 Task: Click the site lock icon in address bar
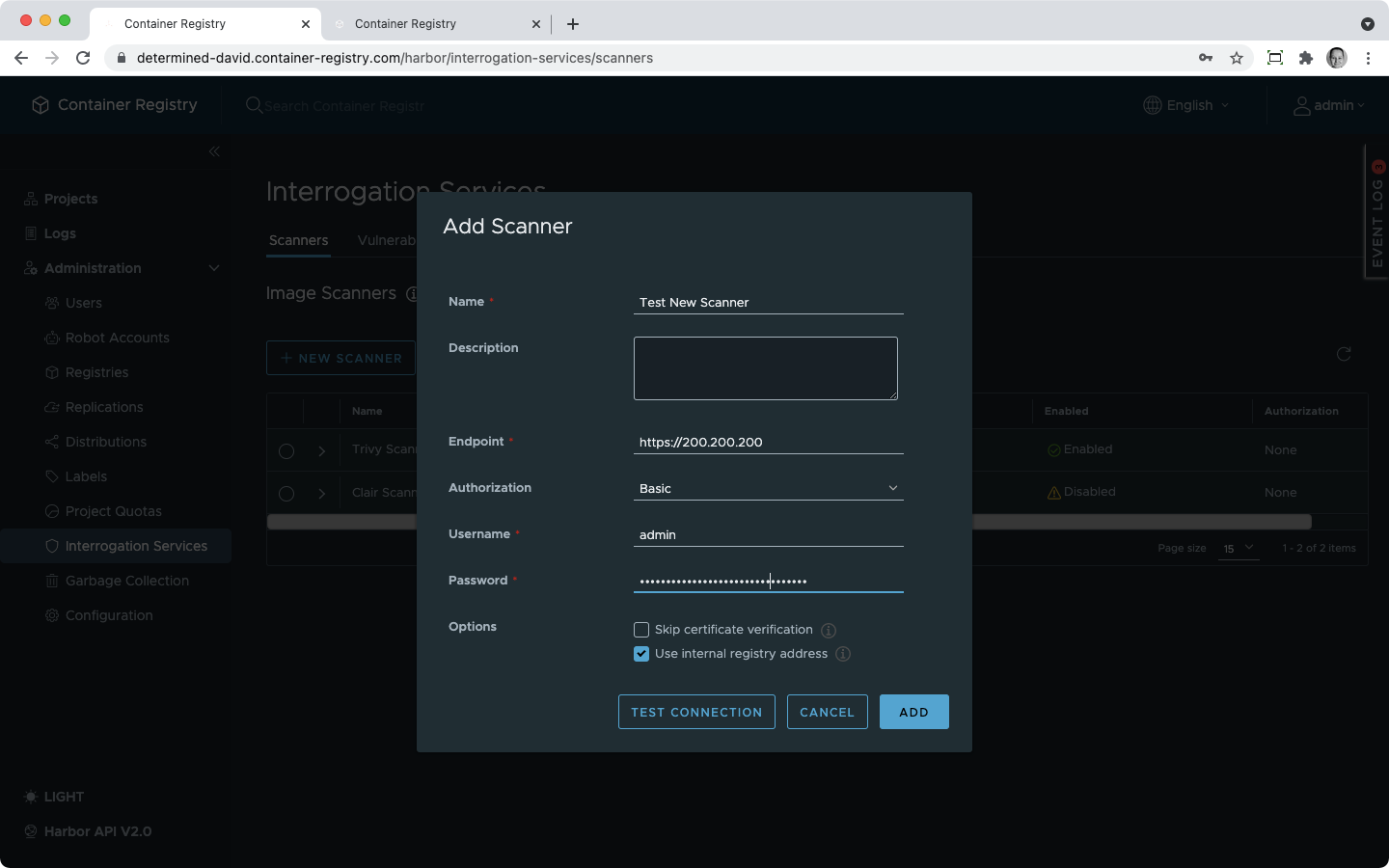click(122, 58)
